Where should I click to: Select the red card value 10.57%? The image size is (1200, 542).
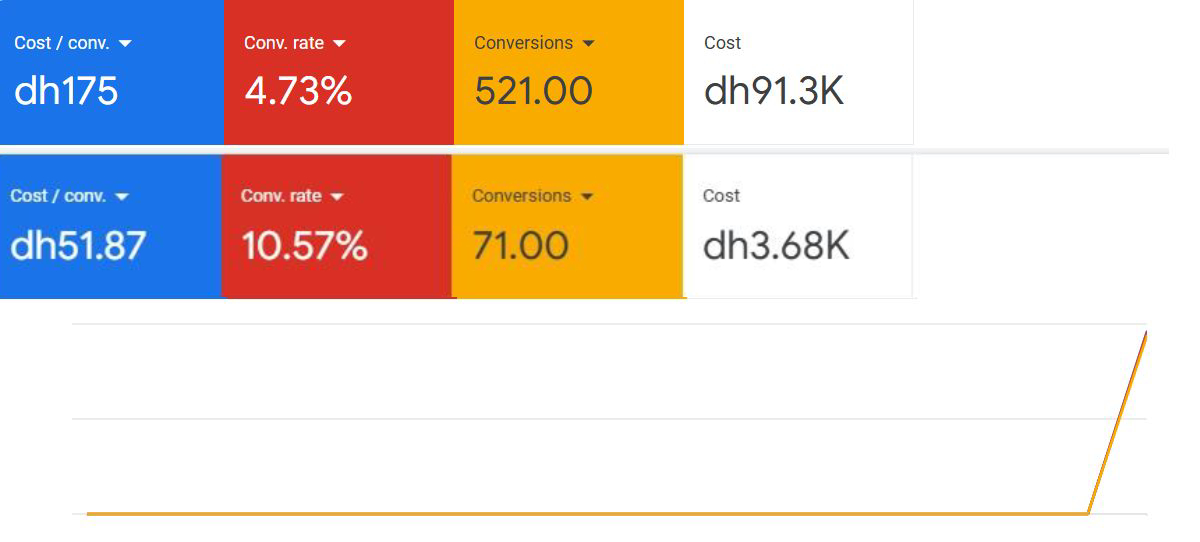pos(304,245)
